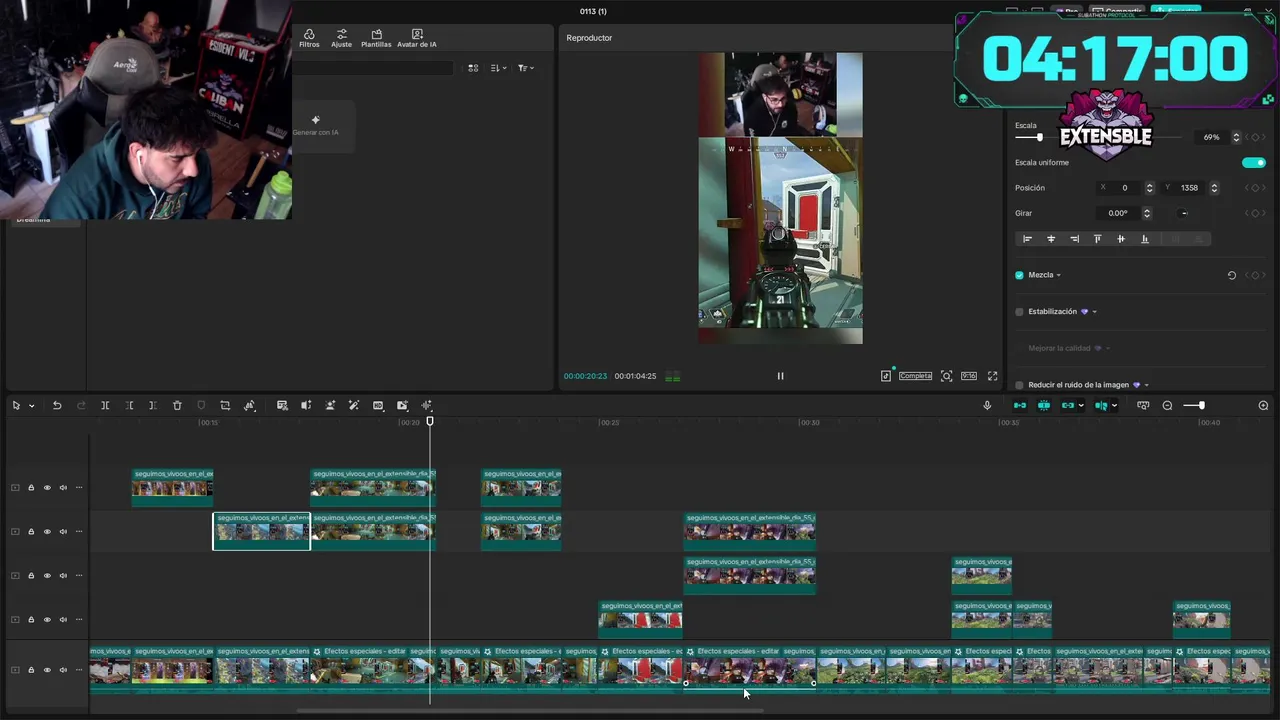Select the highlighted clip on second track
This screenshot has height=720, width=1280.
262,531
